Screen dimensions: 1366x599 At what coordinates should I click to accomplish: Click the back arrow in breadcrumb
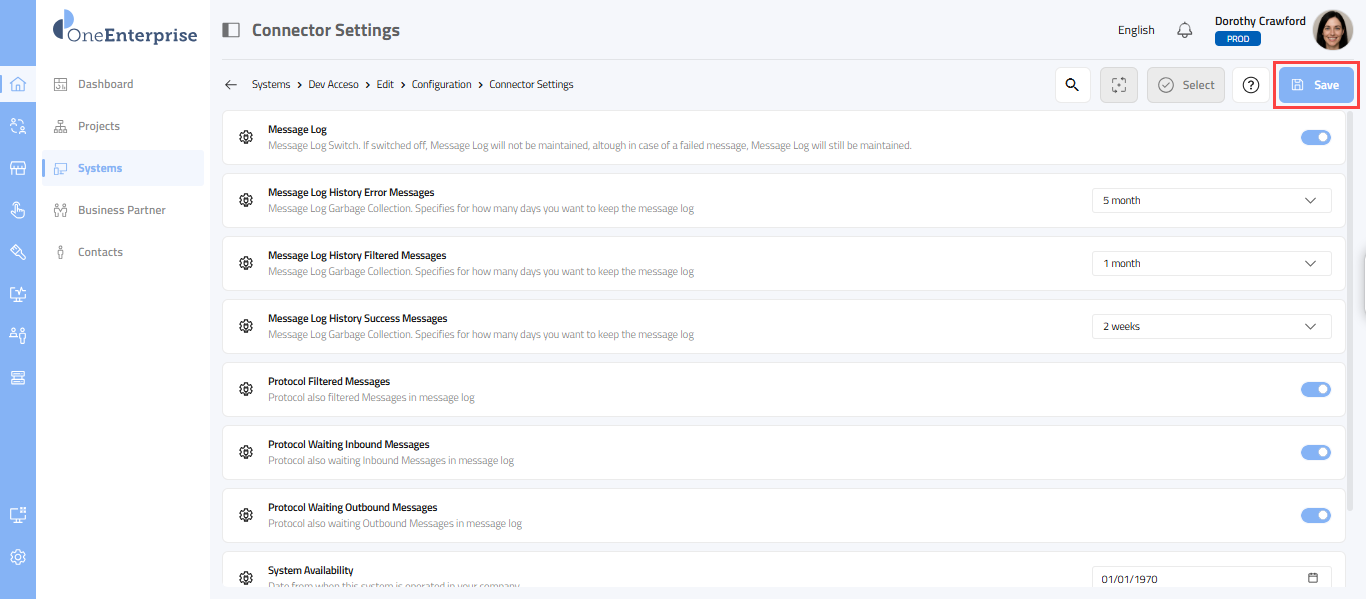pyautogui.click(x=231, y=85)
